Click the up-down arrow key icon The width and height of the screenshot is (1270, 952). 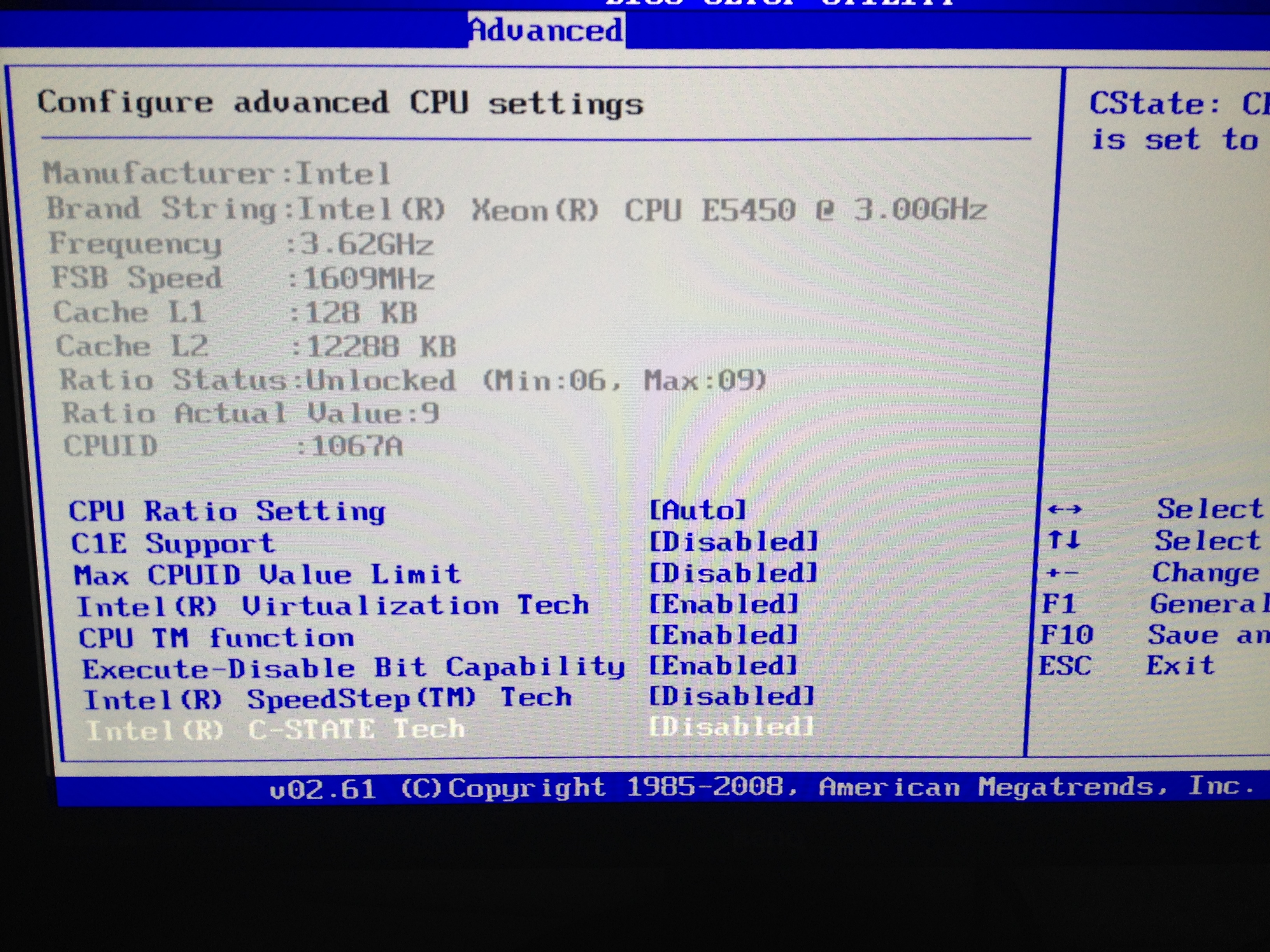1063,540
